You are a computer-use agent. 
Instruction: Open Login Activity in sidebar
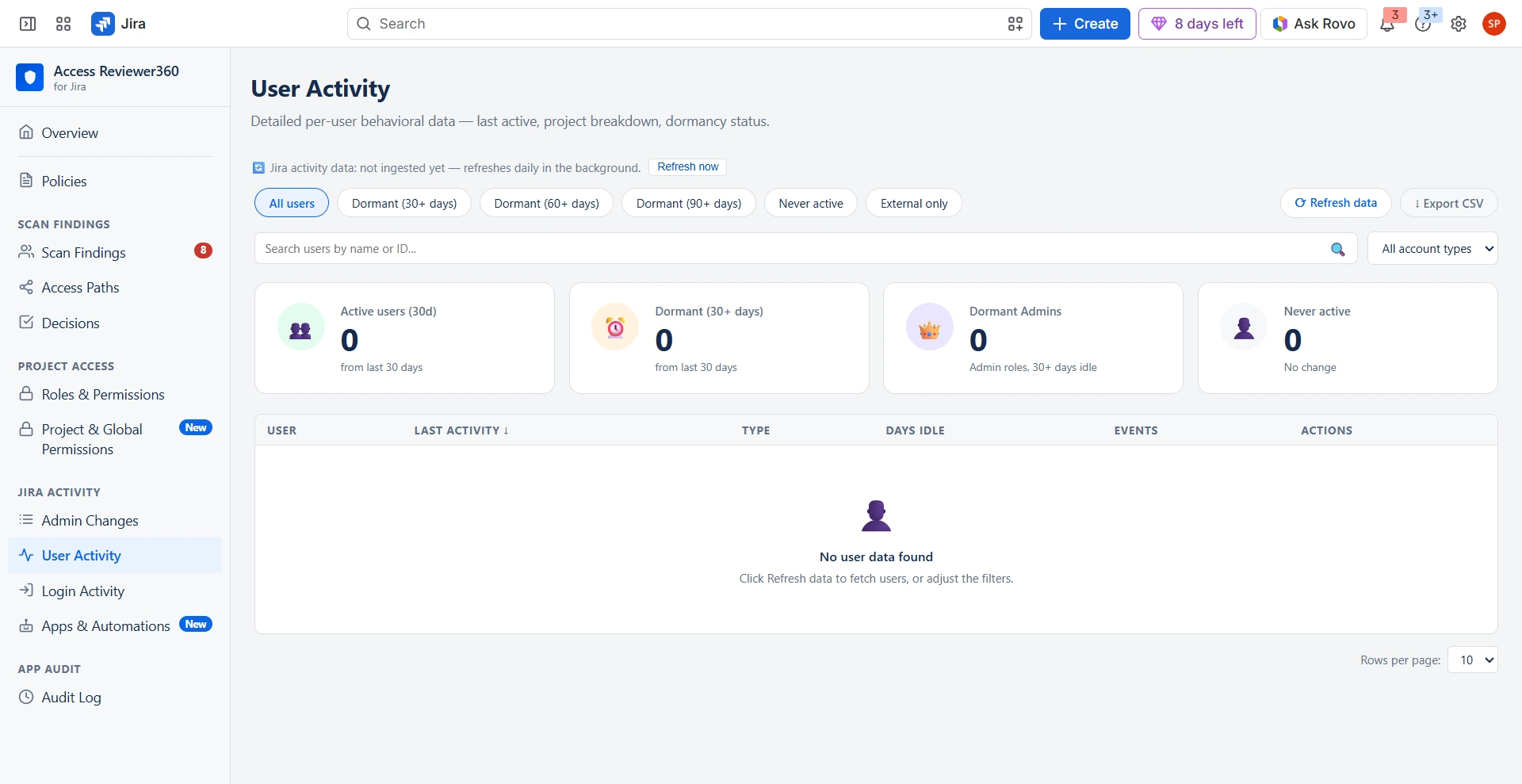[x=115, y=591]
